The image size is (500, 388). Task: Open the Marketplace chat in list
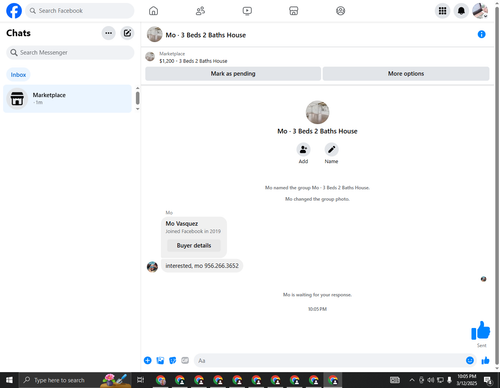click(67, 99)
